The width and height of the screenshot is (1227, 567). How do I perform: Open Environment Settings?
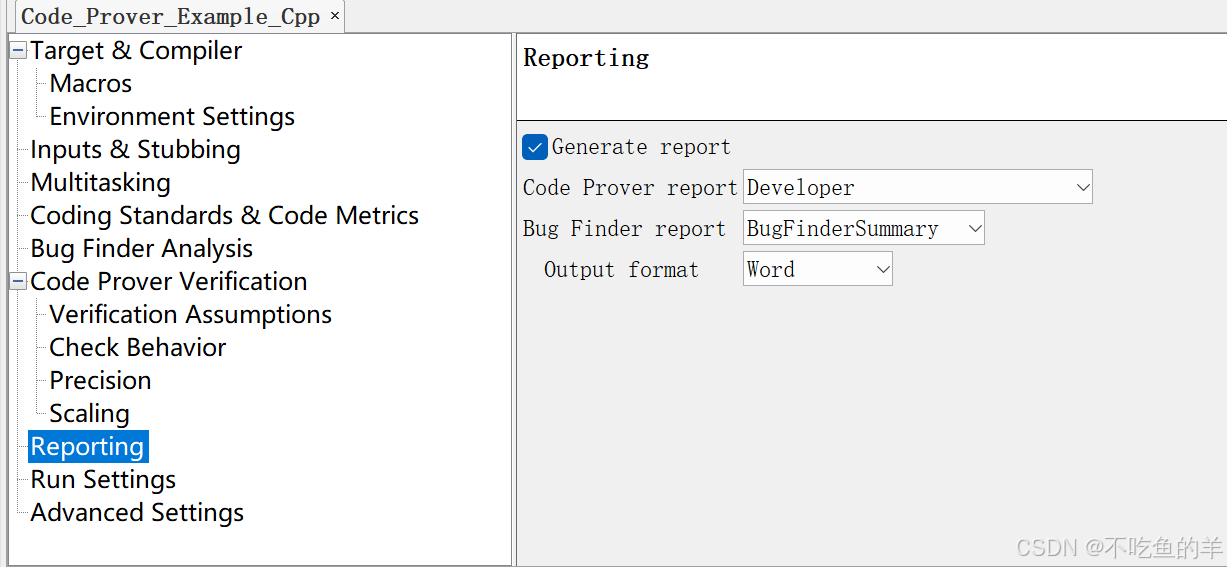point(172,117)
